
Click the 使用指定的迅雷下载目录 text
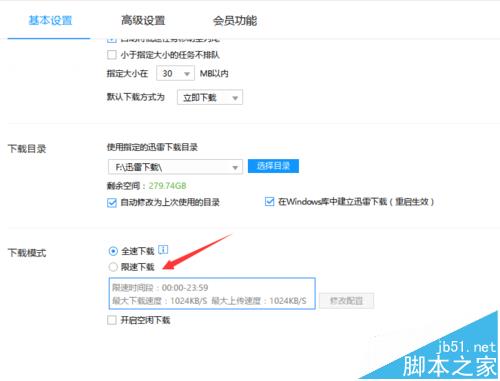coord(152,147)
